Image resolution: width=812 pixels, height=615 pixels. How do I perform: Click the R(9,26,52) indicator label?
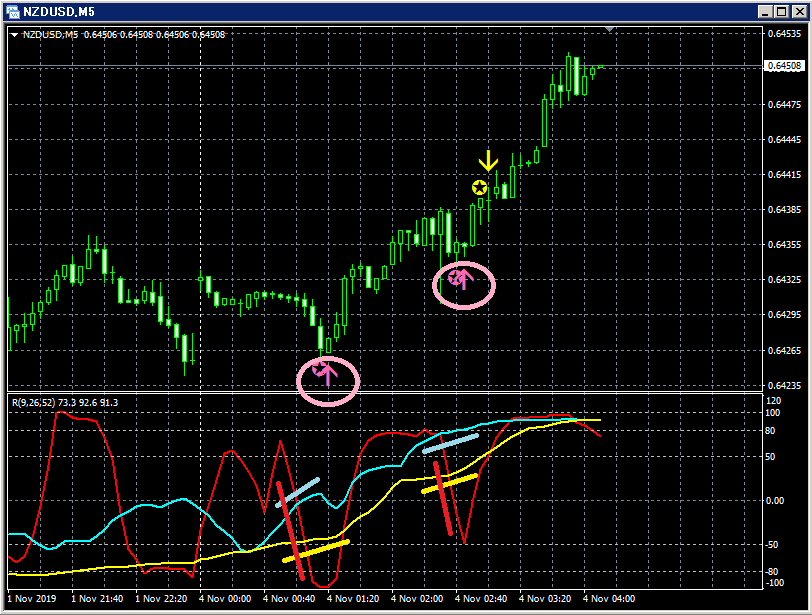[x=65, y=402]
